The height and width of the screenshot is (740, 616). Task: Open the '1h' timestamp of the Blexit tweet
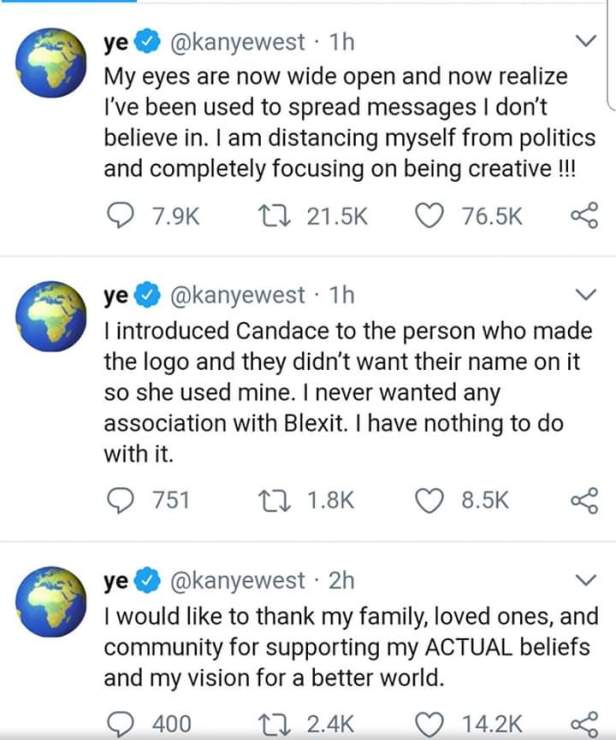(341, 296)
